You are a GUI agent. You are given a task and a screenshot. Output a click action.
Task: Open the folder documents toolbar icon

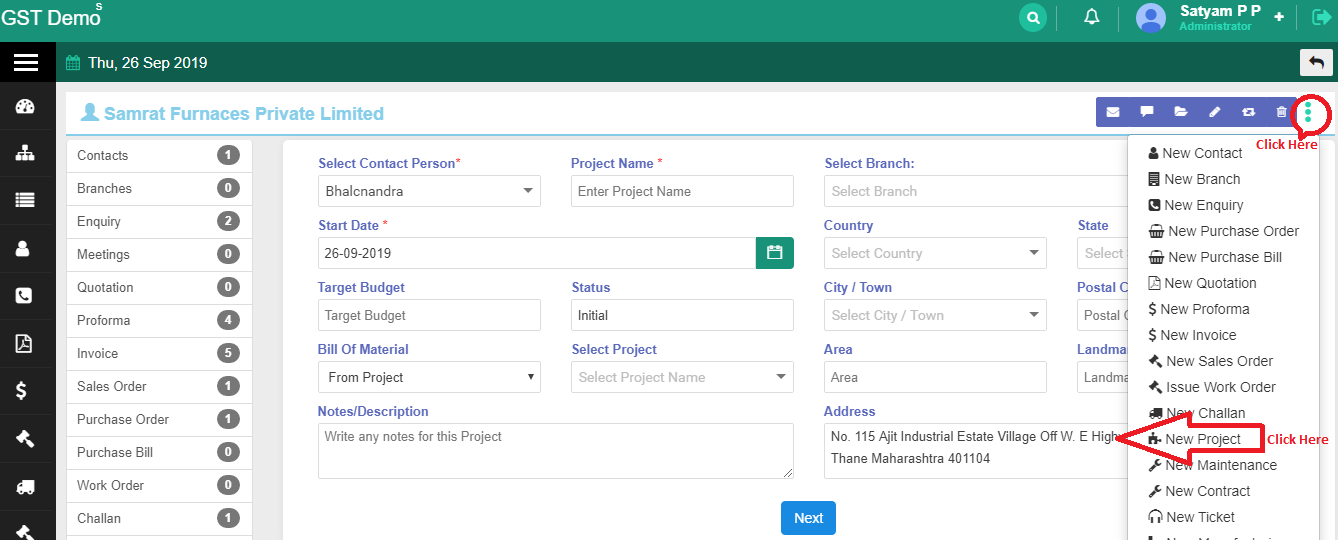(x=1181, y=112)
